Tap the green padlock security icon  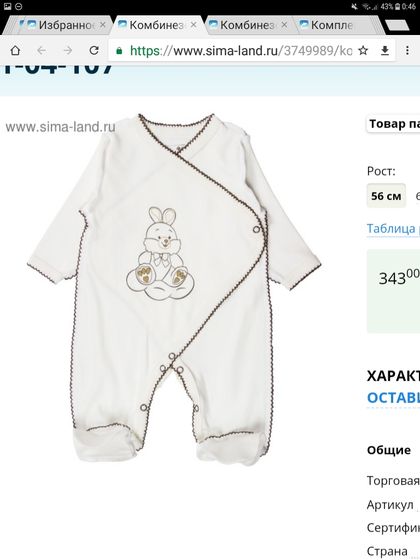click(x=120, y=51)
